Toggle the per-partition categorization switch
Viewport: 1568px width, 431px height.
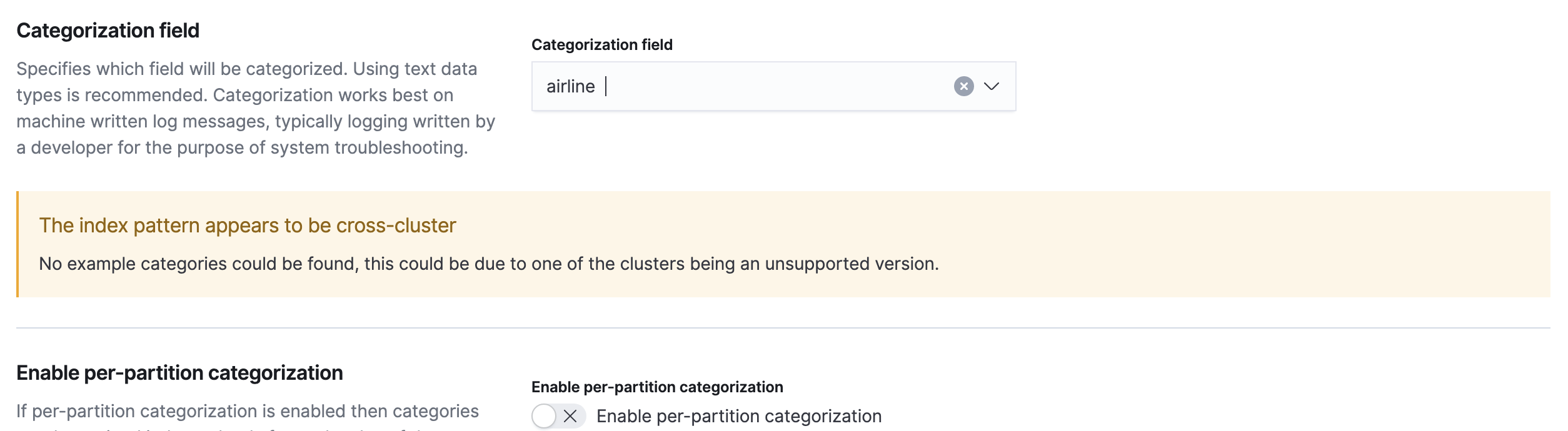coord(558,416)
